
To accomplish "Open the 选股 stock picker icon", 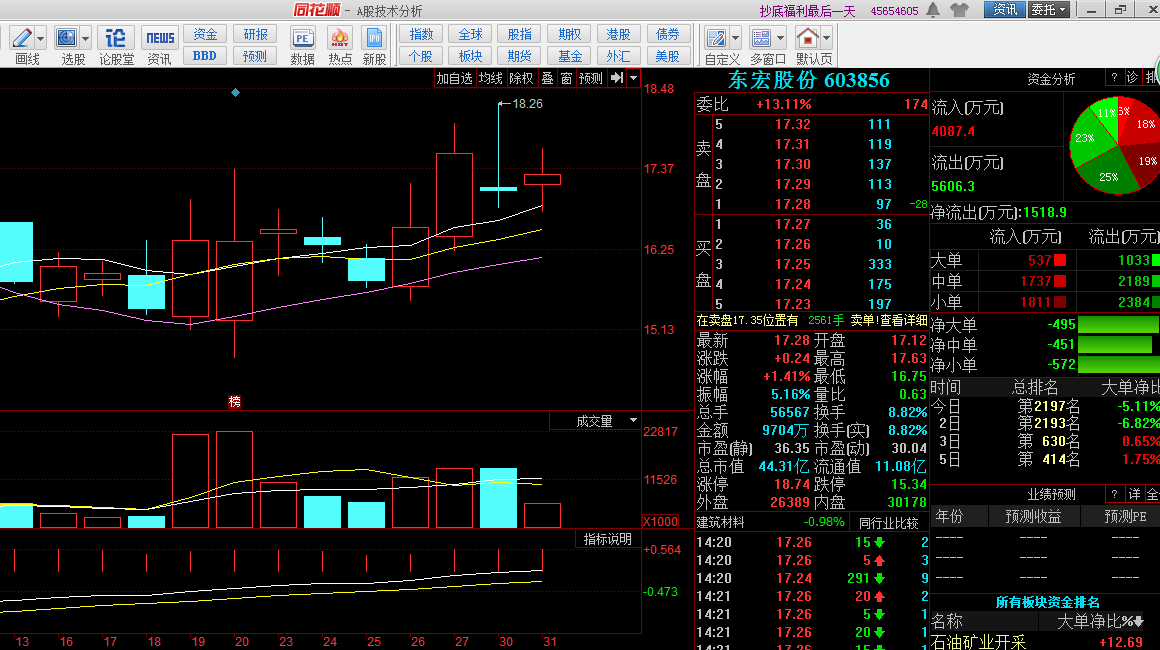I will (x=67, y=39).
